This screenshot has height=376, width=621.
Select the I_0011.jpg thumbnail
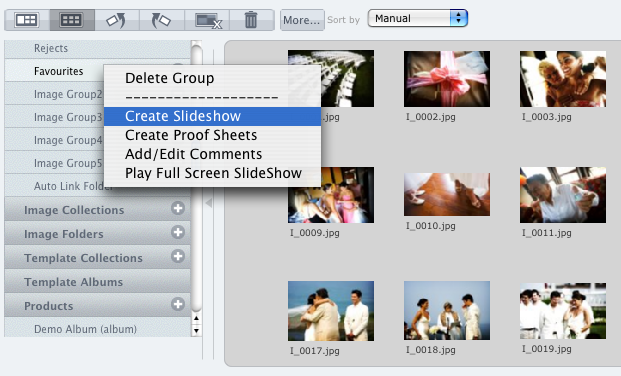(x=563, y=195)
